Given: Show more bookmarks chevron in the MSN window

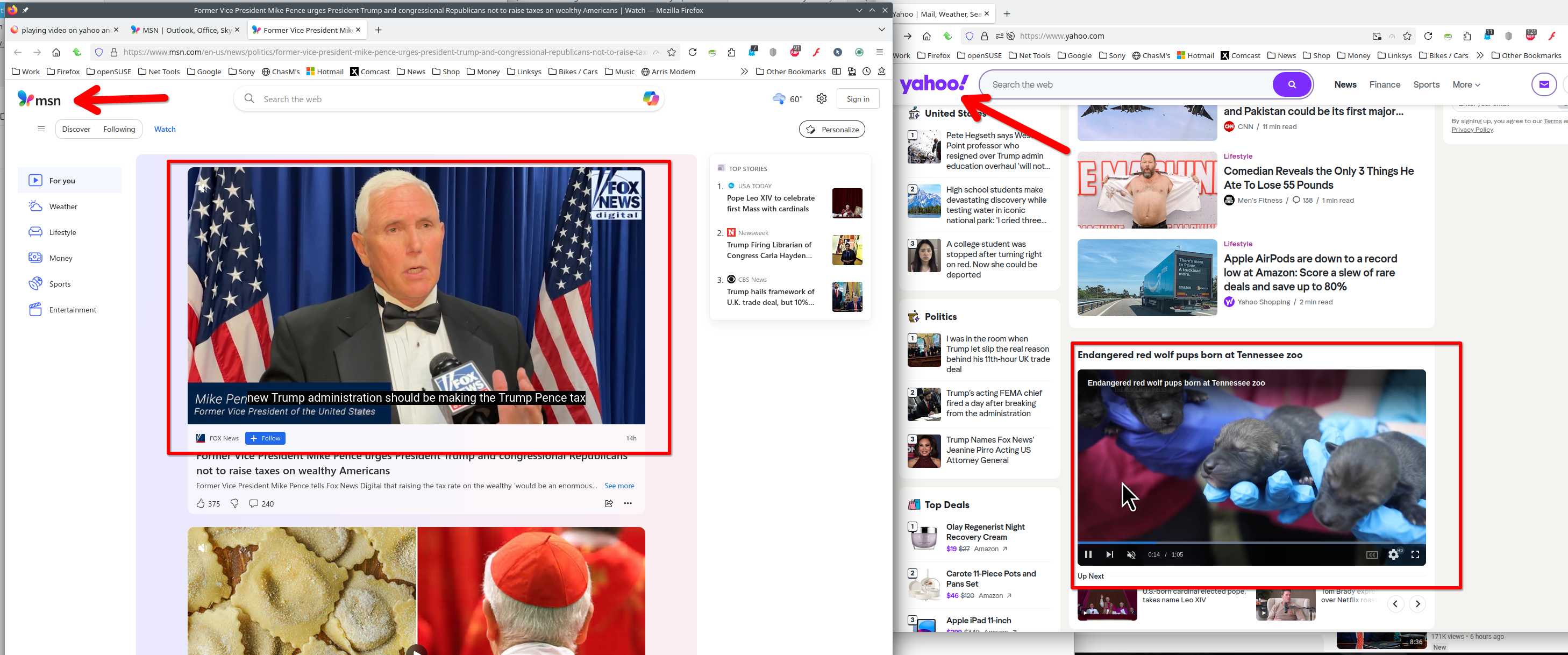Looking at the screenshot, I should 744,71.
